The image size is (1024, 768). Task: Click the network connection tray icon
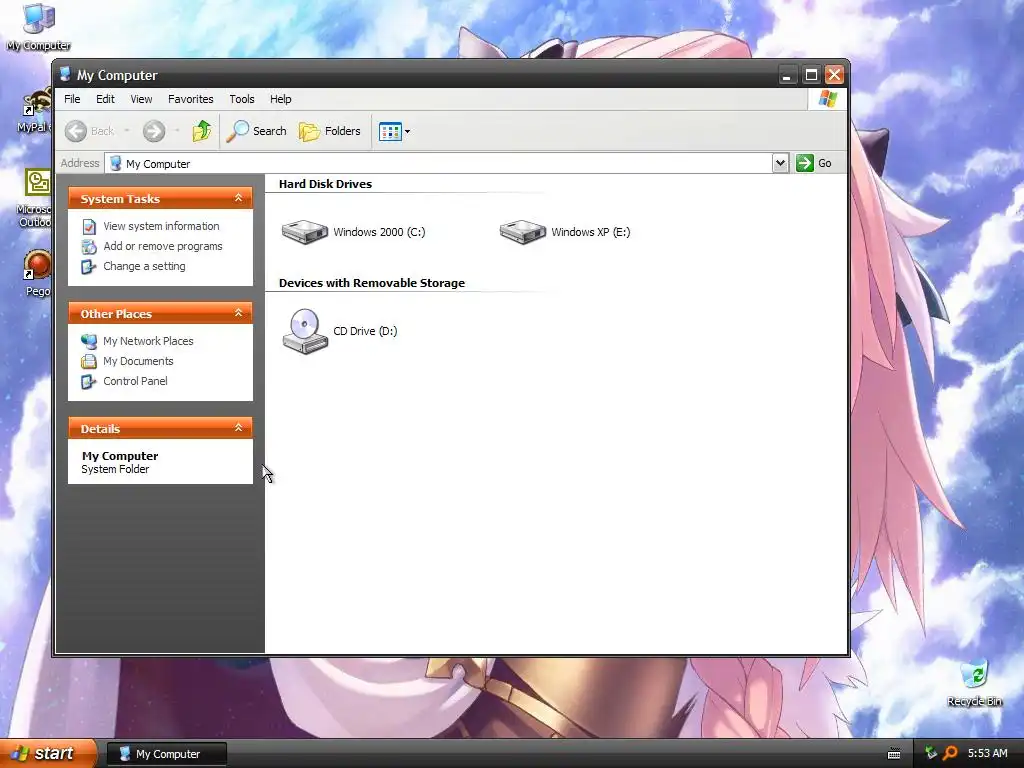pyautogui.click(x=930, y=754)
